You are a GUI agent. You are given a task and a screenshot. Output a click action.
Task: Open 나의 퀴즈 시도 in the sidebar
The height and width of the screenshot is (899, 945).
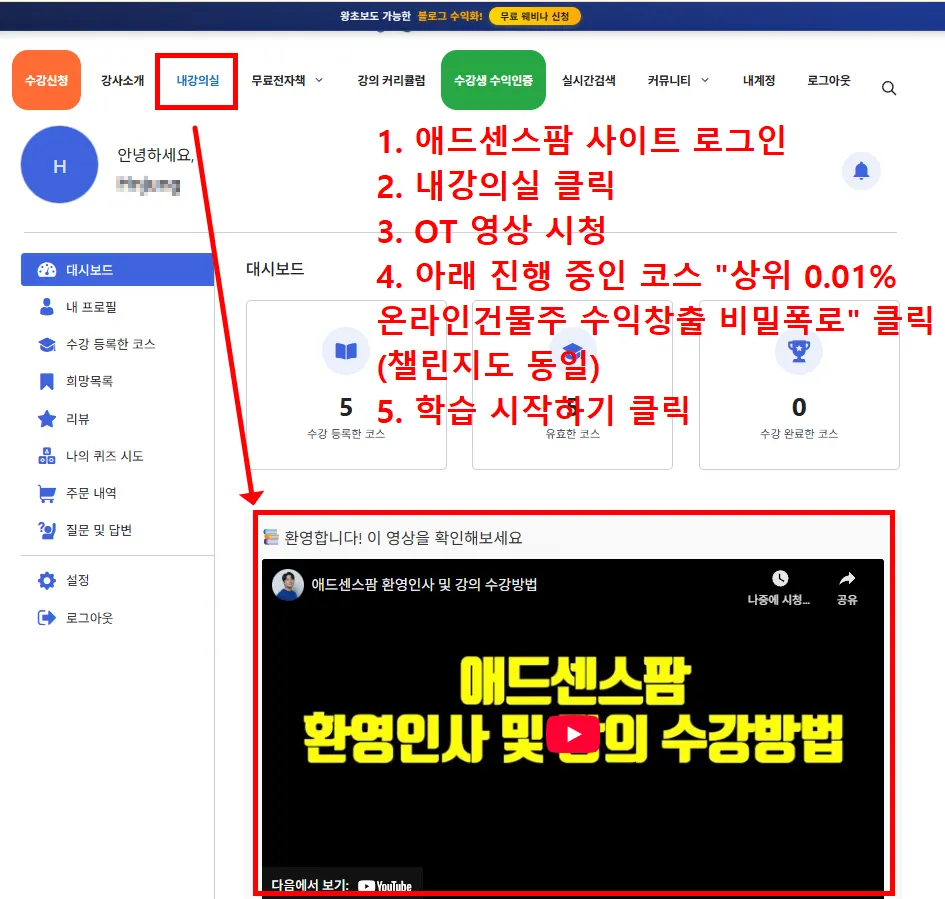coord(104,456)
